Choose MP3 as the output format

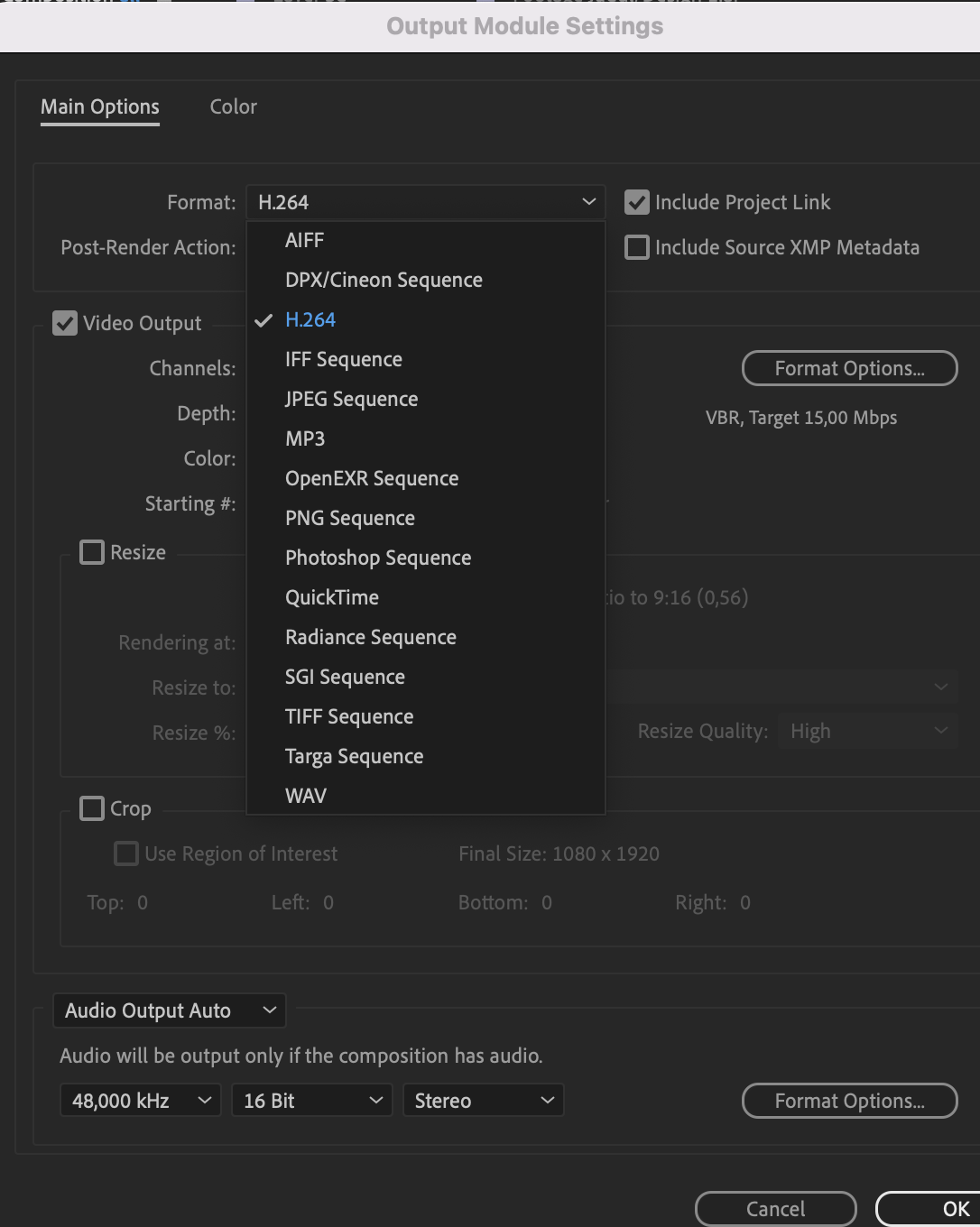pos(305,438)
